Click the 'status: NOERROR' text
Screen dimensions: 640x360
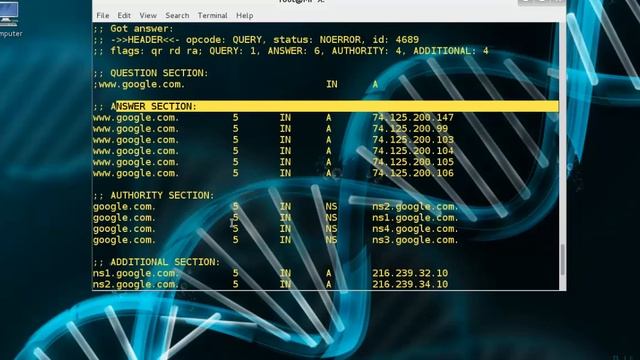[x=317, y=40]
